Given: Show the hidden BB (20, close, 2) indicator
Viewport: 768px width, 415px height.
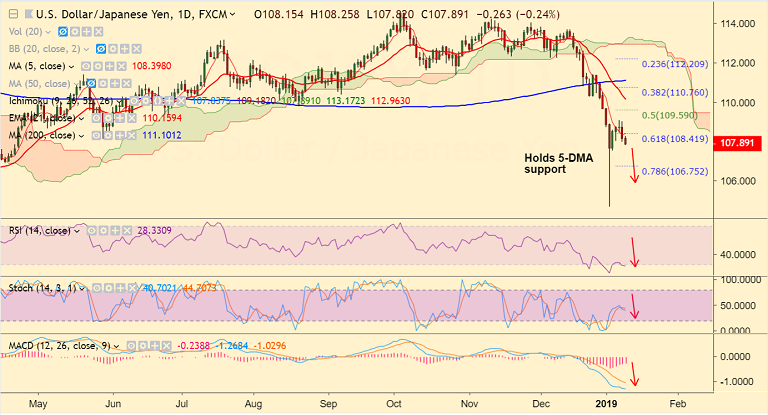Looking at the screenshot, I should click(101, 49).
